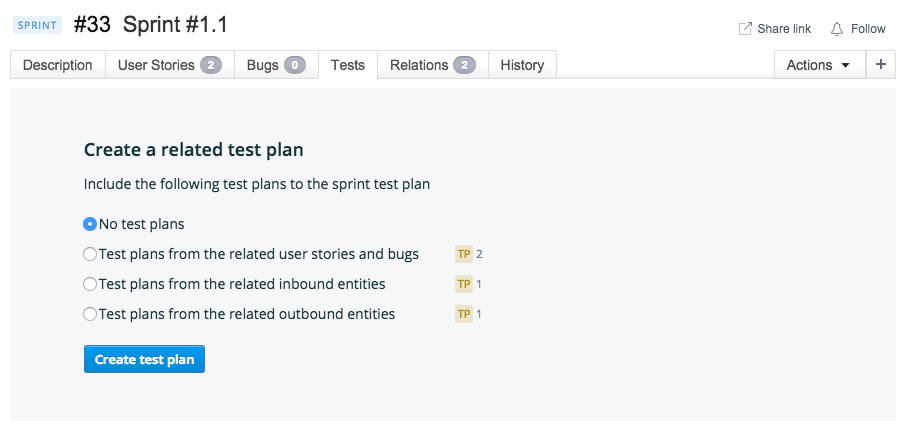Click the TP badge for inbound entities

coord(464,284)
